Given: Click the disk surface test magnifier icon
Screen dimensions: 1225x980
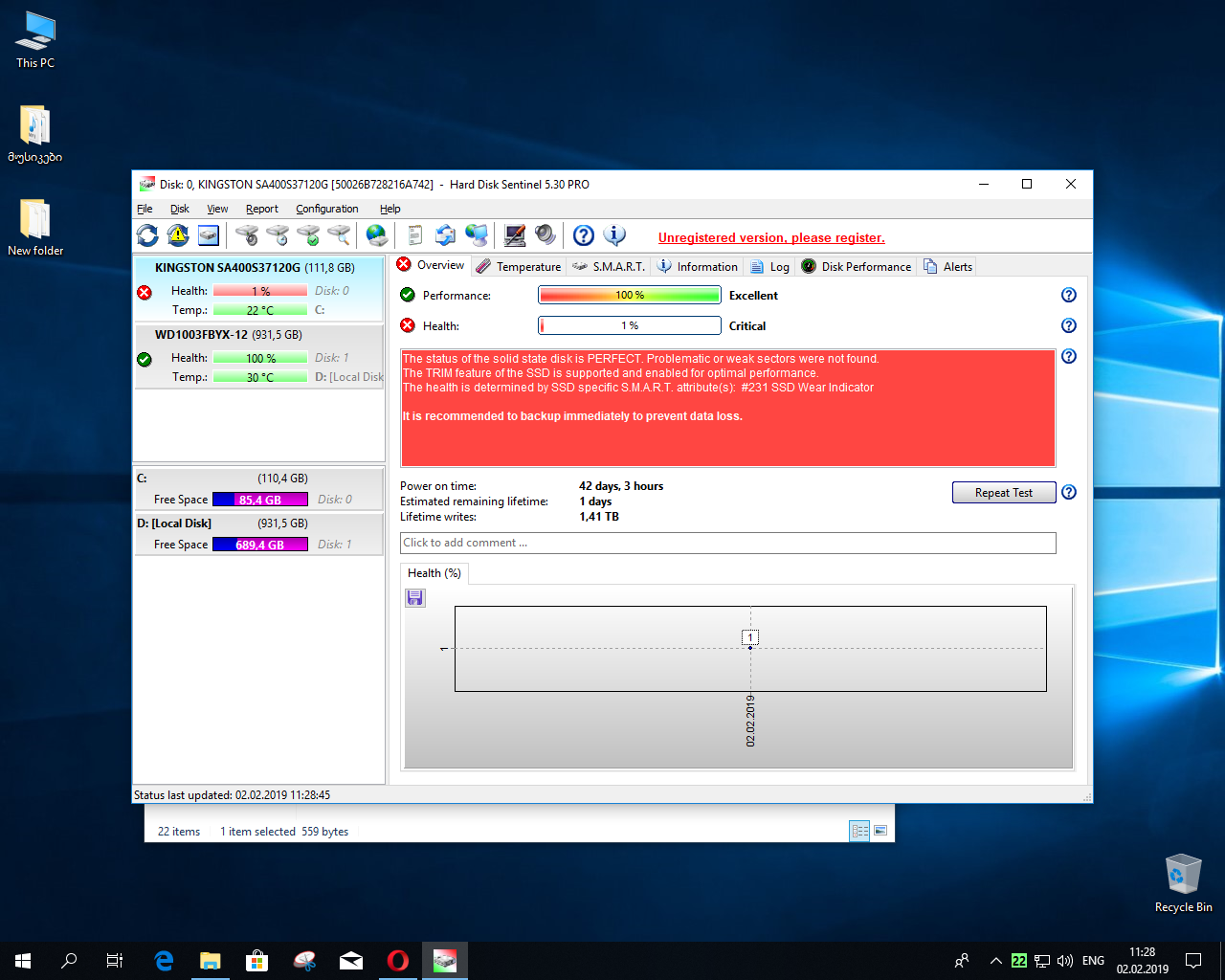Looking at the screenshot, I should click(x=339, y=235).
